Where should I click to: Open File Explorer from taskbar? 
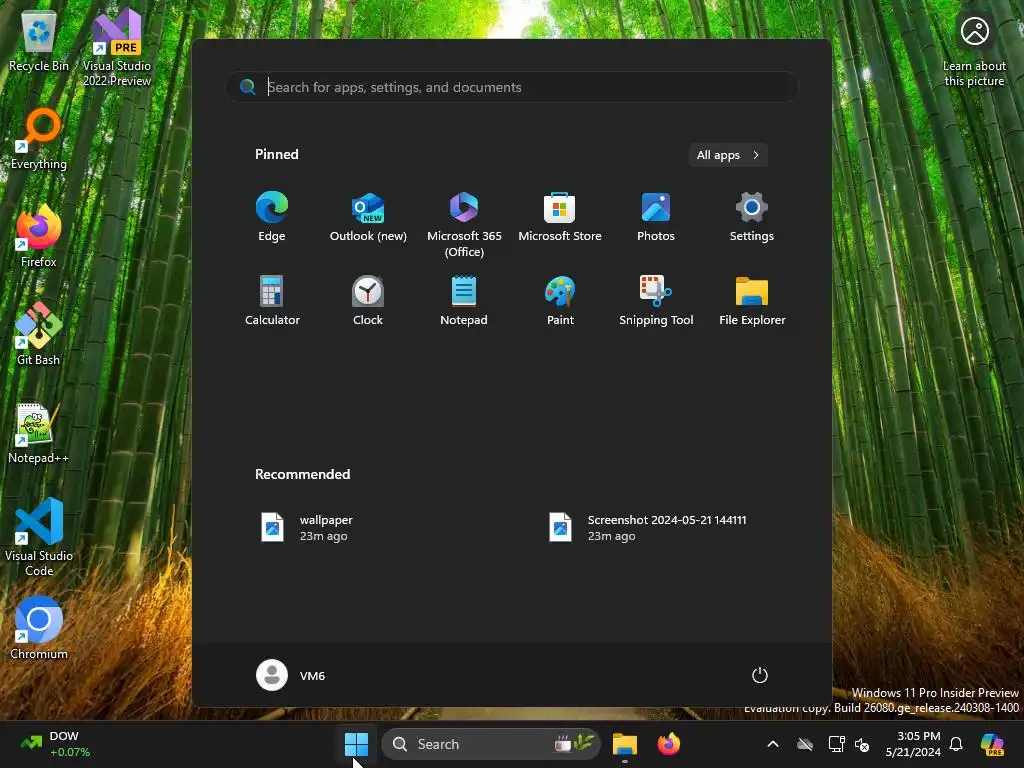[x=625, y=744]
